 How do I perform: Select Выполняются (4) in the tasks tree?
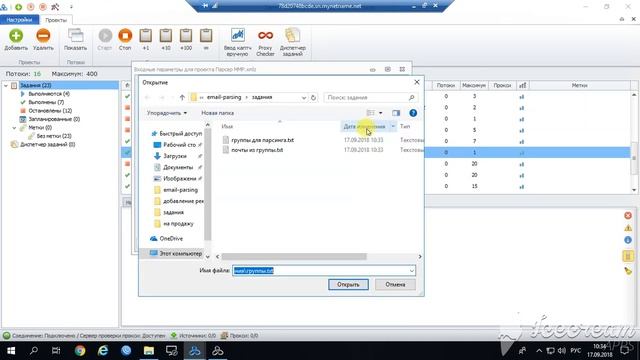click(49, 94)
